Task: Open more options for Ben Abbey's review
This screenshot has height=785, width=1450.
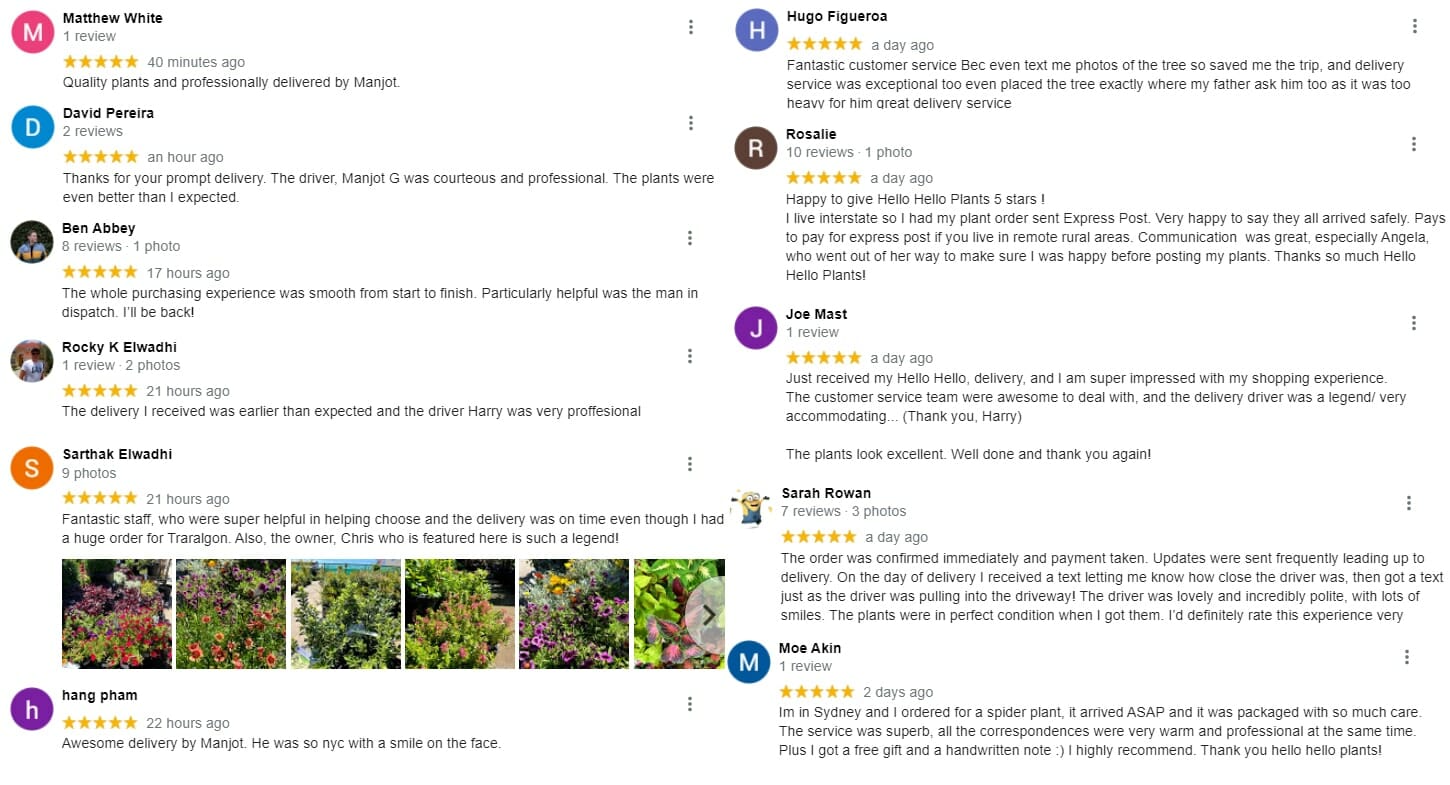Action: tap(690, 238)
